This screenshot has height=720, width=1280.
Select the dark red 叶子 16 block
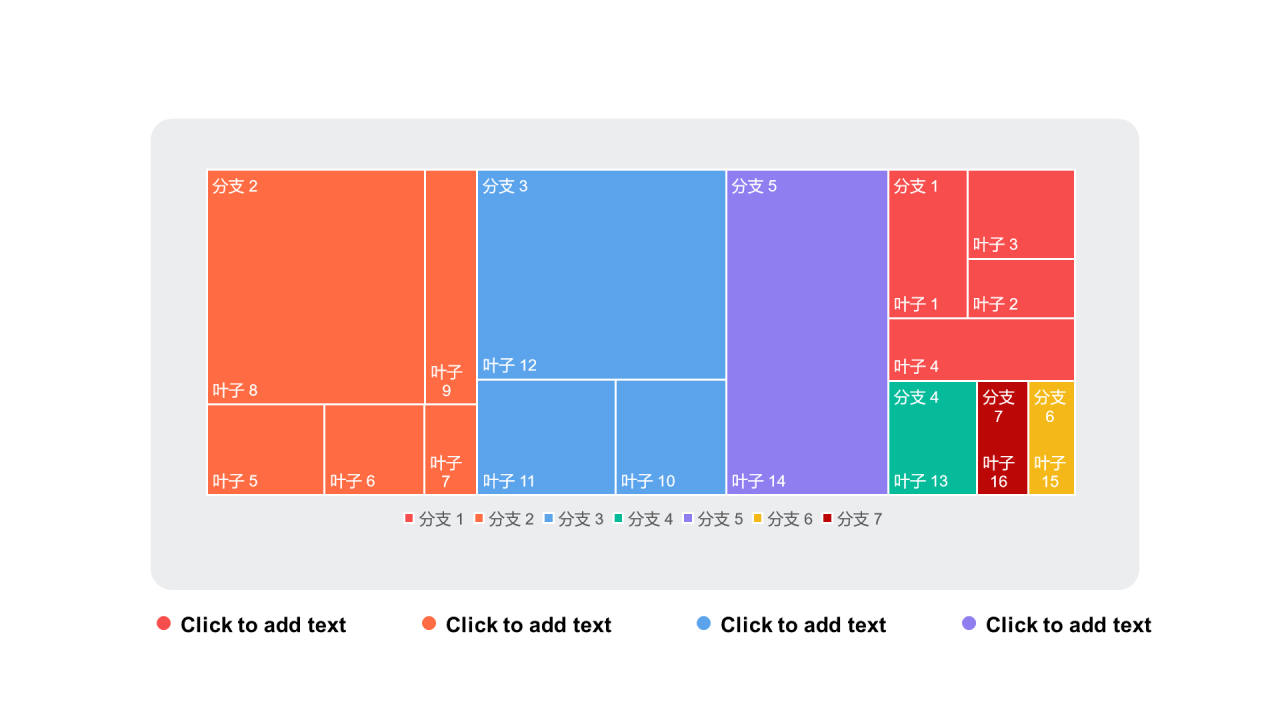pos(1002,438)
